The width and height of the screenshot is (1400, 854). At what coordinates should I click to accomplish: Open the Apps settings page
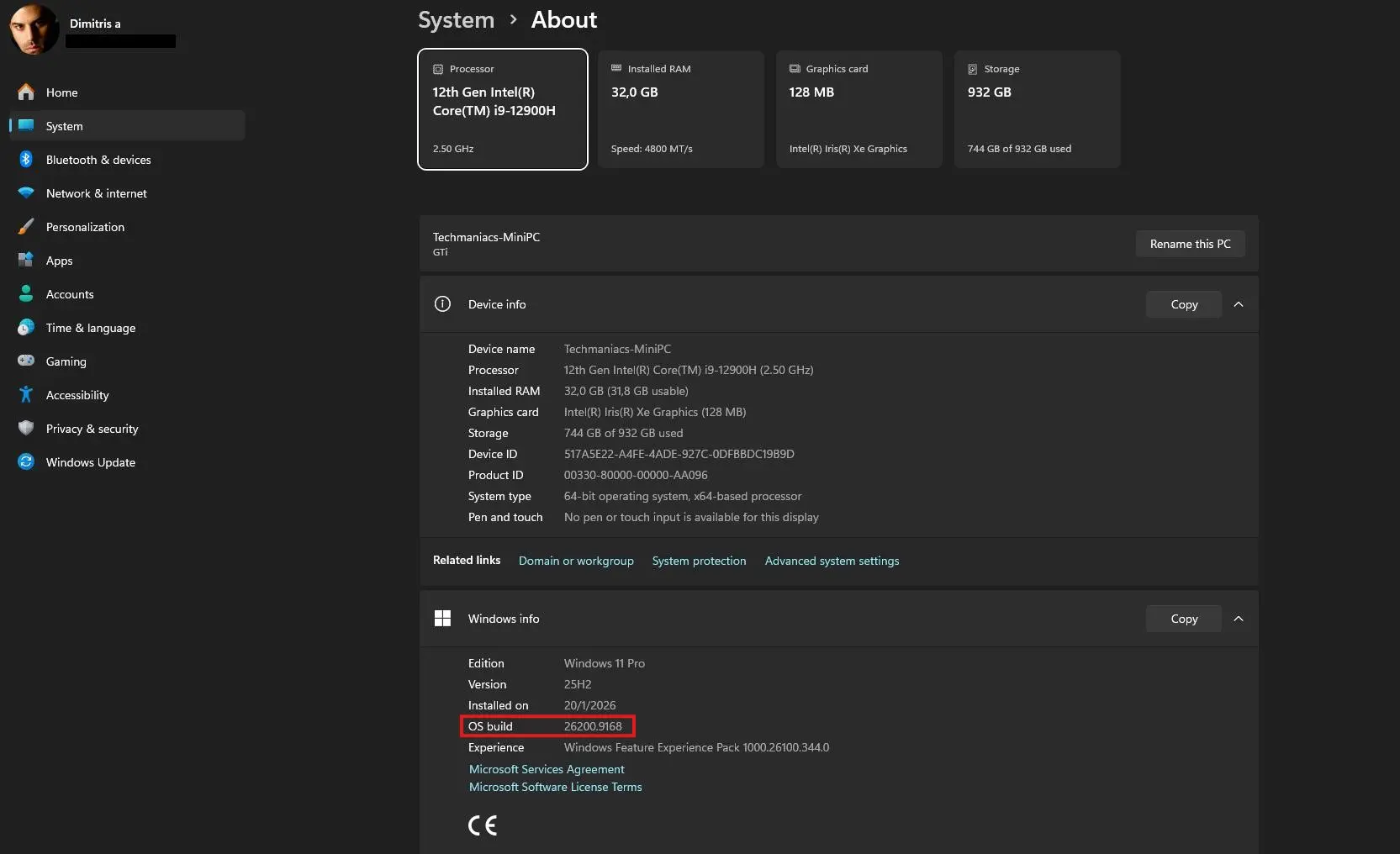click(127, 261)
